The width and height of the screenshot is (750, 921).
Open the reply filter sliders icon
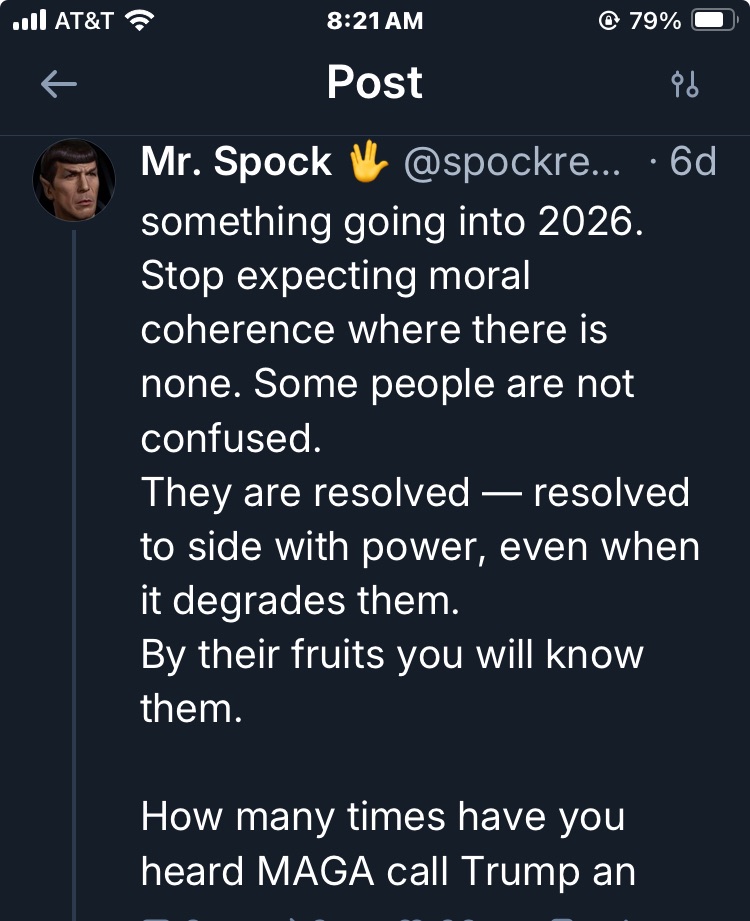pos(685,84)
